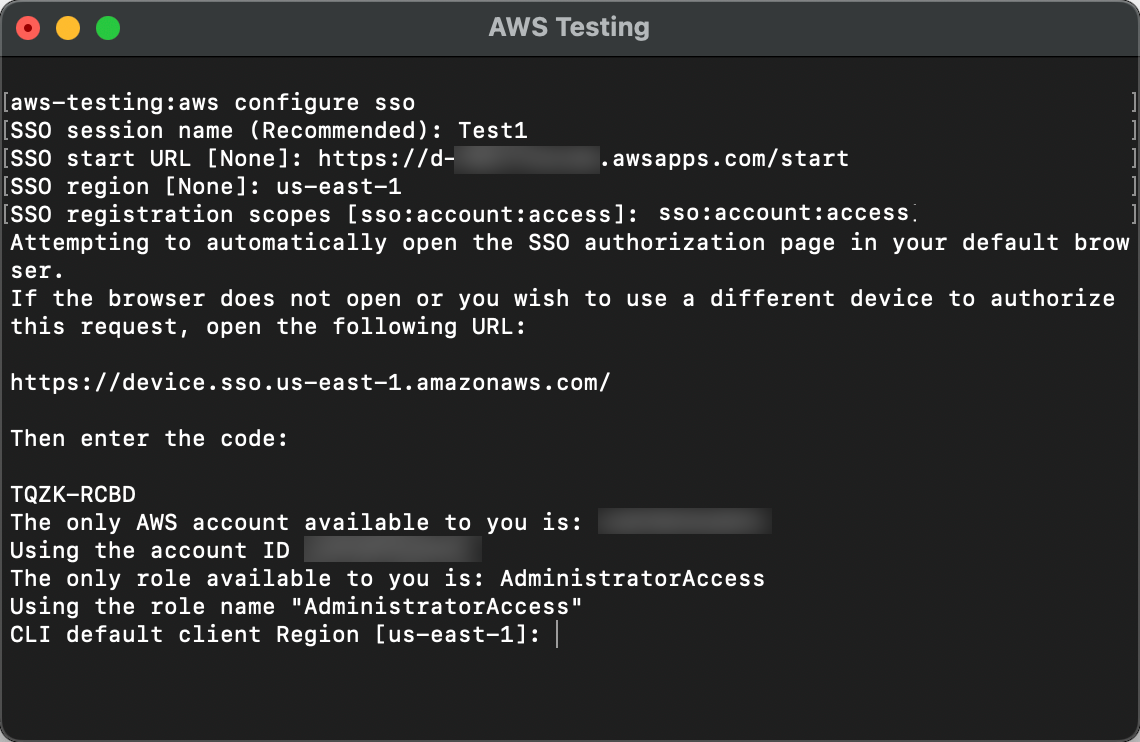This screenshot has width=1140, height=742.
Task: Click the Test1 session name value
Action: tap(492, 131)
